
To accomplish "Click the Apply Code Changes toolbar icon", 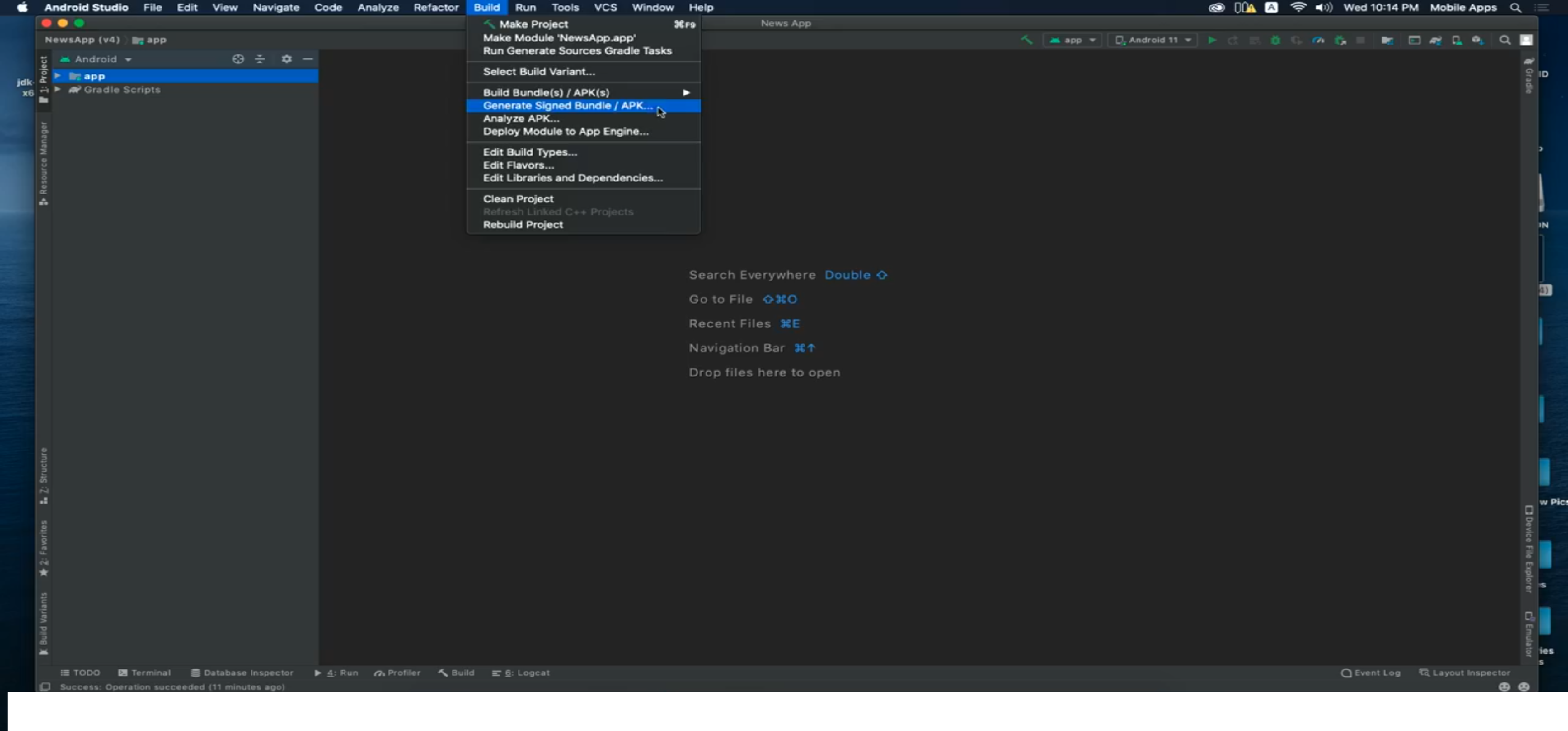I will tap(1254, 40).
